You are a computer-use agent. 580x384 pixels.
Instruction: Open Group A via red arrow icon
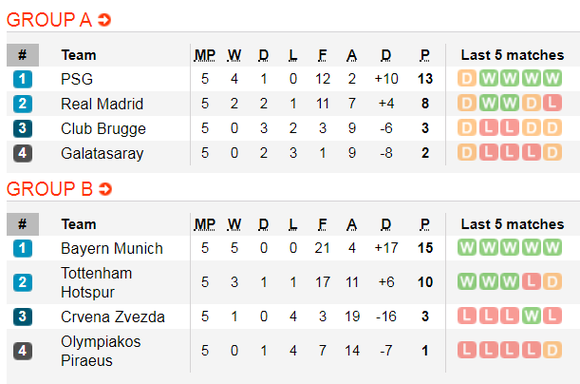click(104, 20)
